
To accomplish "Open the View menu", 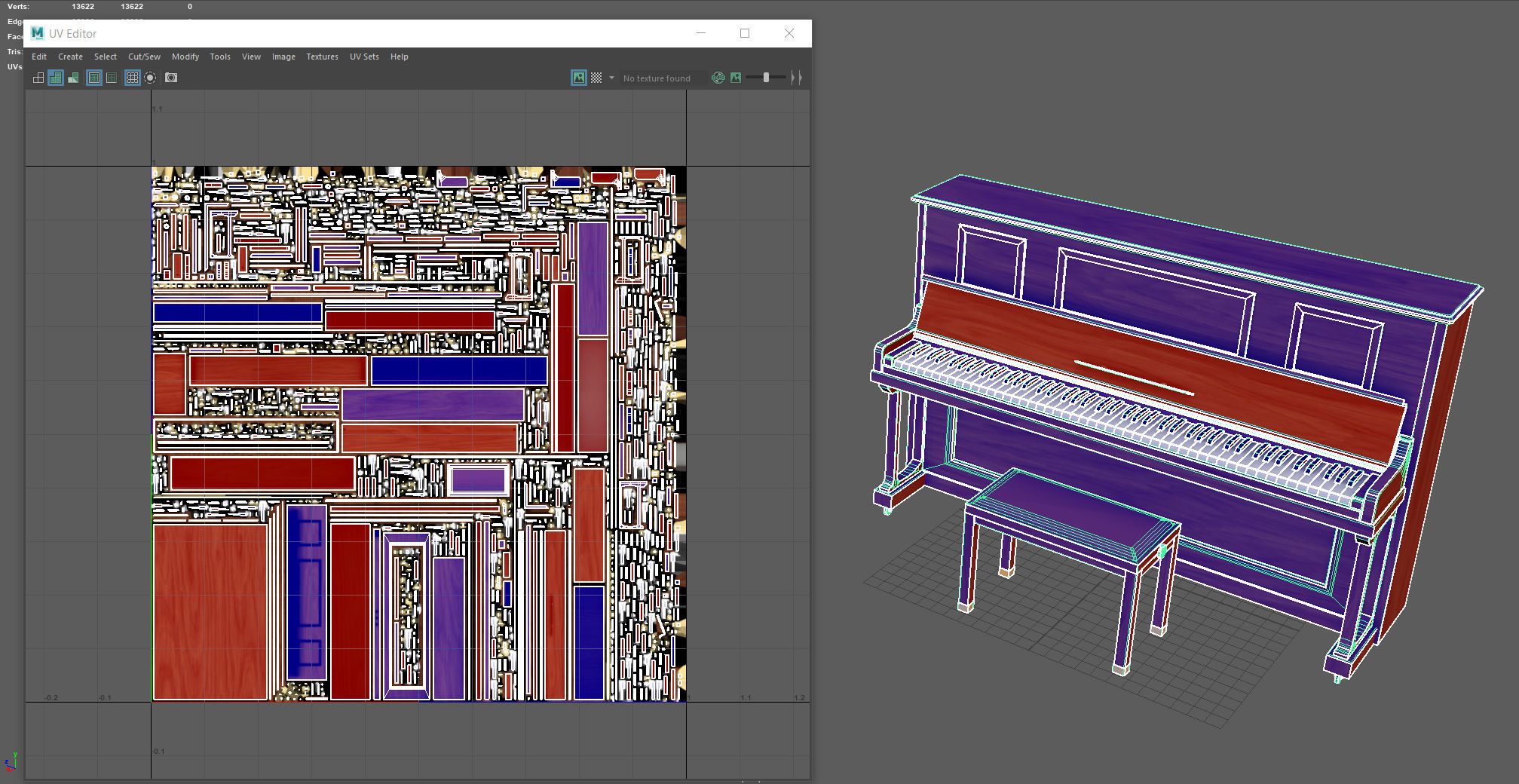I will tap(251, 57).
